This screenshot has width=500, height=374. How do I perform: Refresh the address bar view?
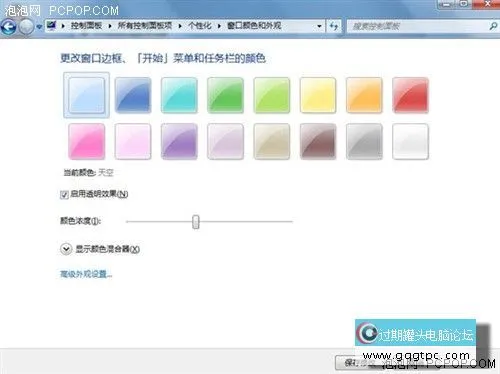(x=334, y=26)
